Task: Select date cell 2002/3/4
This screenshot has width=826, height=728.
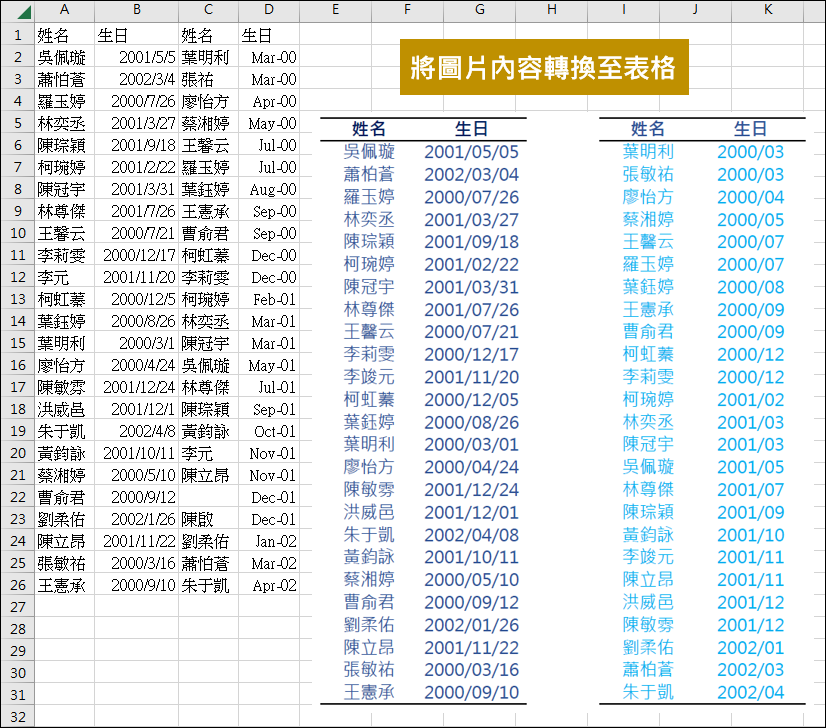Action: [136, 80]
